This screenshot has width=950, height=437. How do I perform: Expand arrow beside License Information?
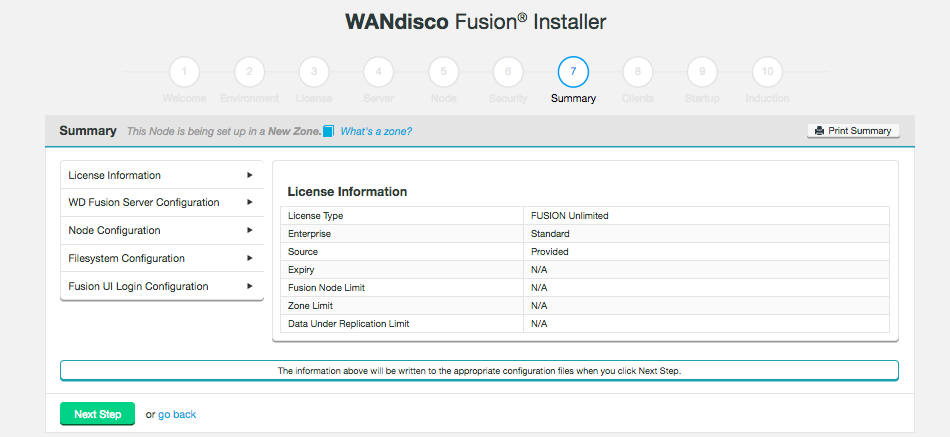pyautogui.click(x=250, y=175)
